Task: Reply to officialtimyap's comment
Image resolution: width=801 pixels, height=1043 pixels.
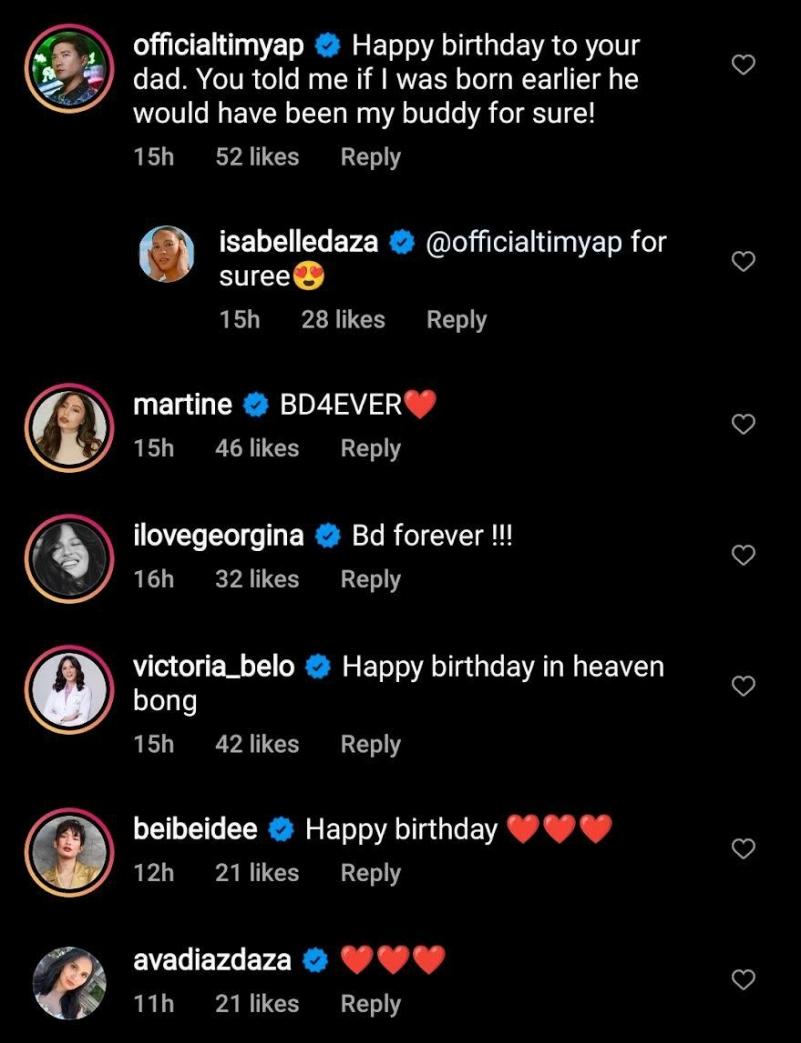Action: 370,157
